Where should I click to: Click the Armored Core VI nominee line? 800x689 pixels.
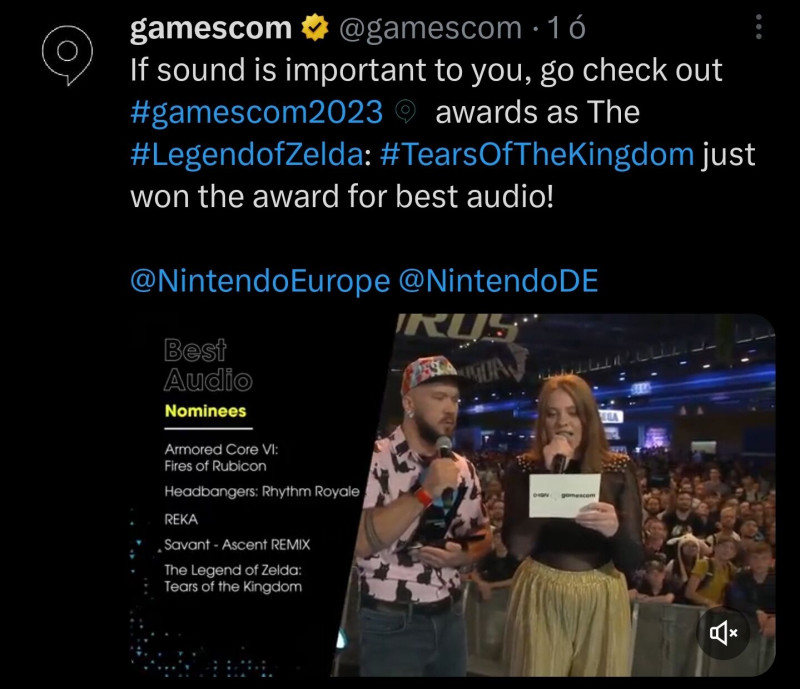[221, 458]
